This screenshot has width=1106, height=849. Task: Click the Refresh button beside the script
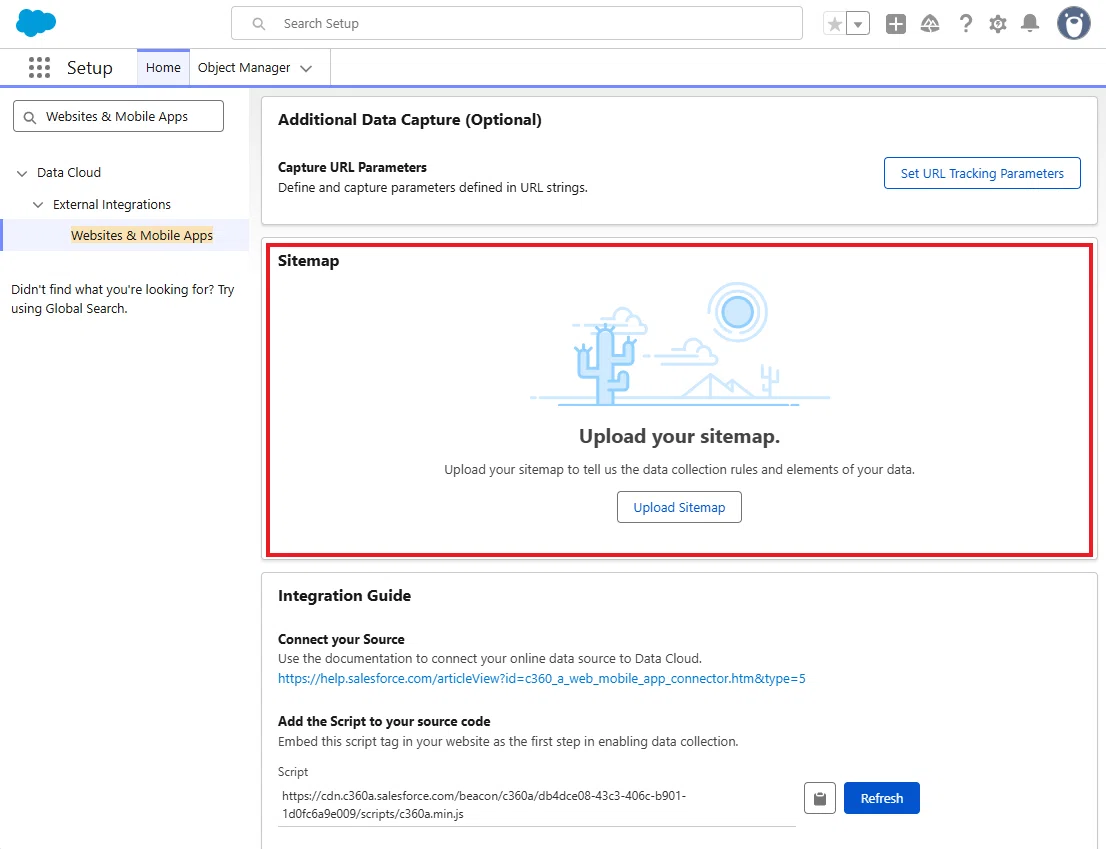(x=882, y=798)
